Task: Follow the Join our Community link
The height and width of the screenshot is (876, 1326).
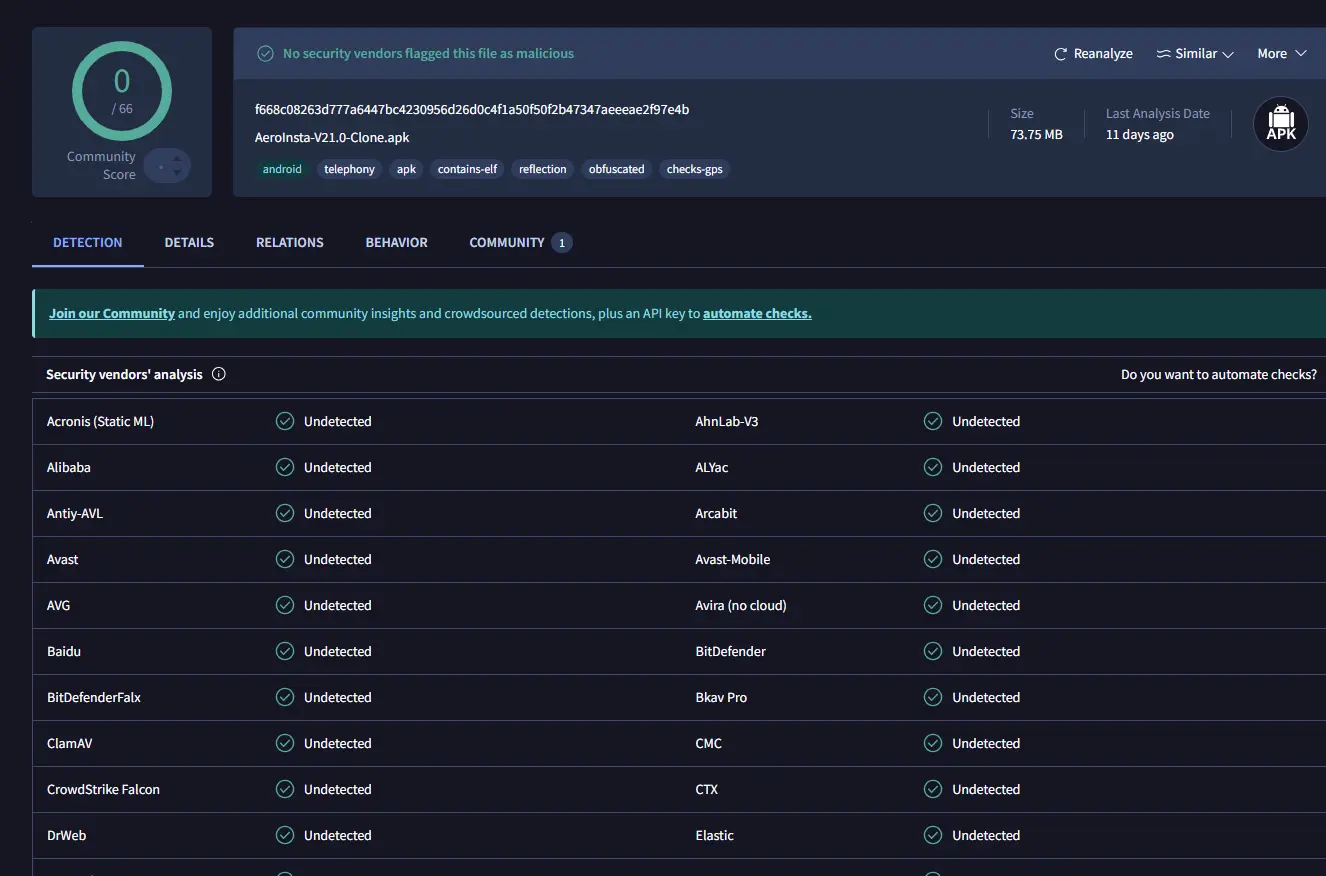Action: [112, 314]
